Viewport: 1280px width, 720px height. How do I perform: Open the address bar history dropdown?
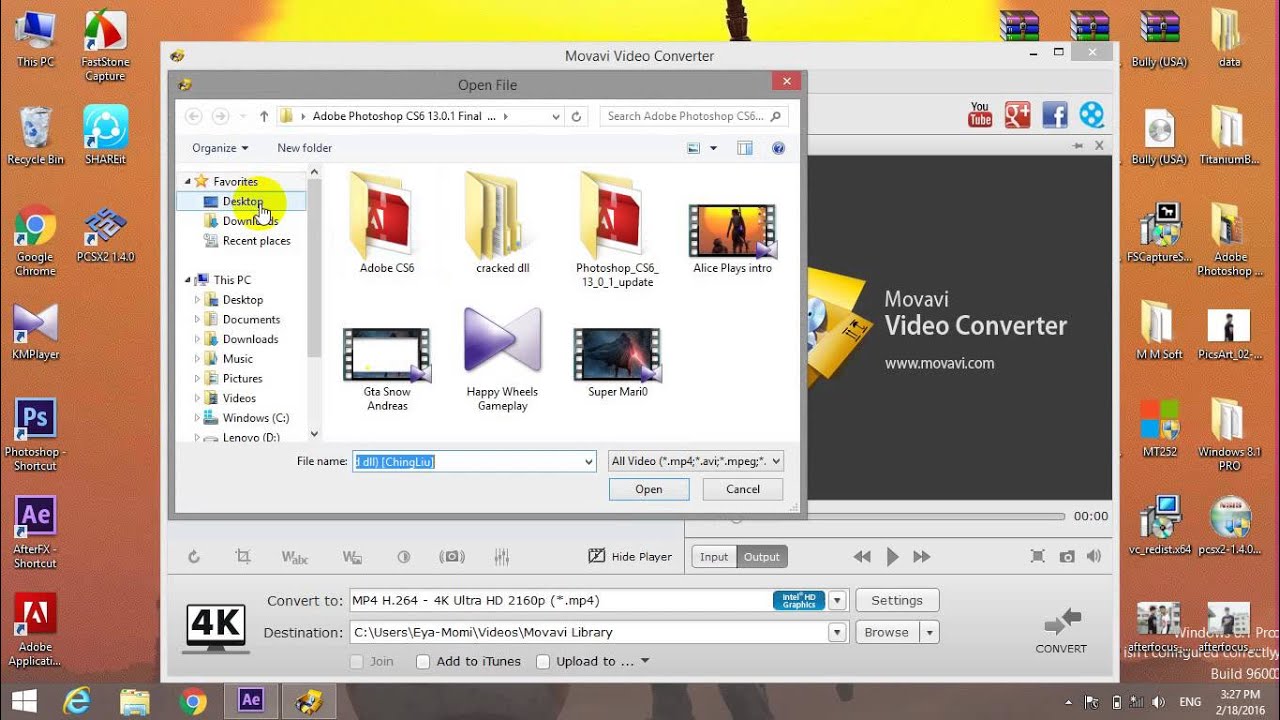[x=556, y=116]
